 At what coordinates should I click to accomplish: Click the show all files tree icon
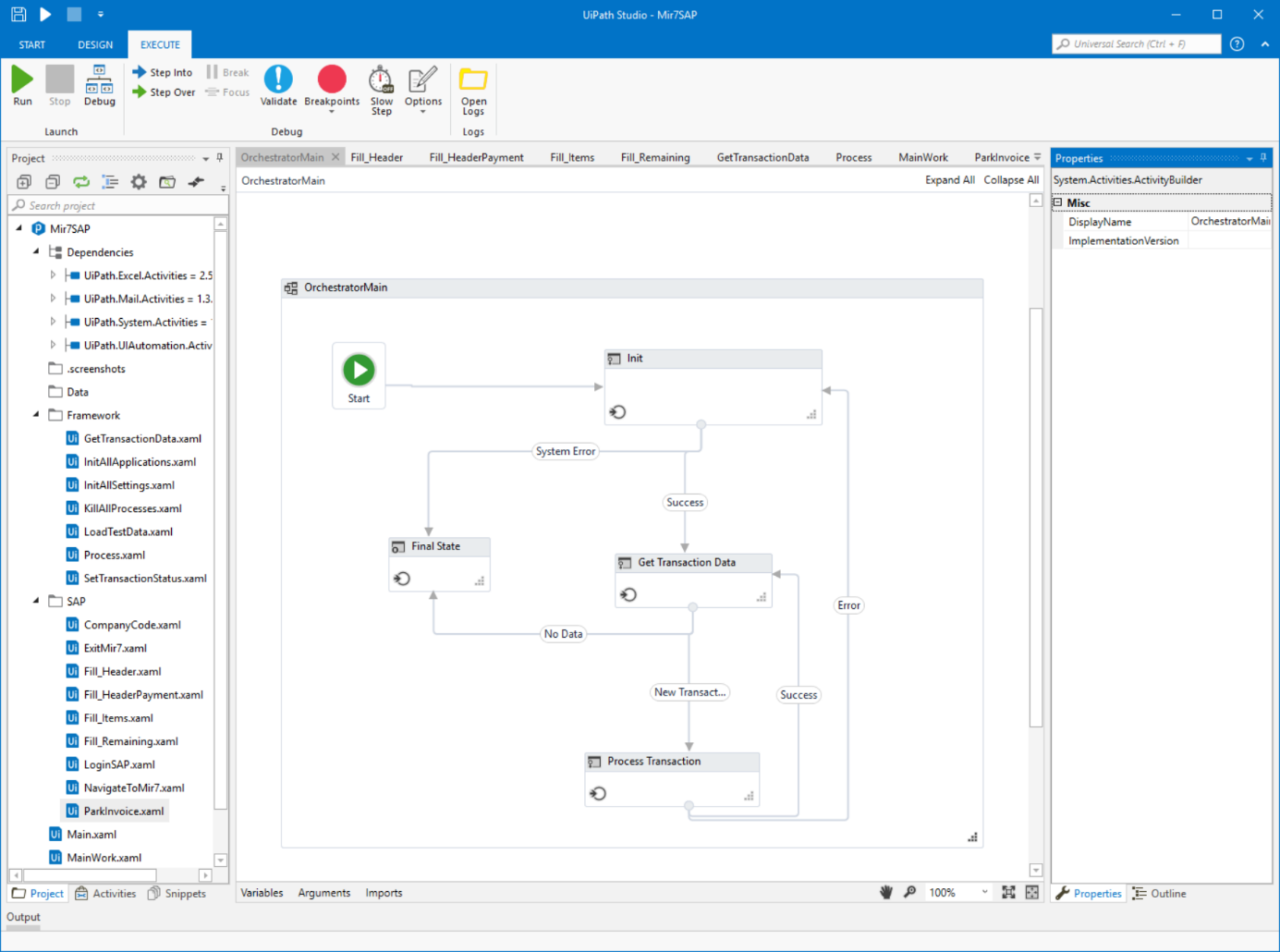pos(110,182)
